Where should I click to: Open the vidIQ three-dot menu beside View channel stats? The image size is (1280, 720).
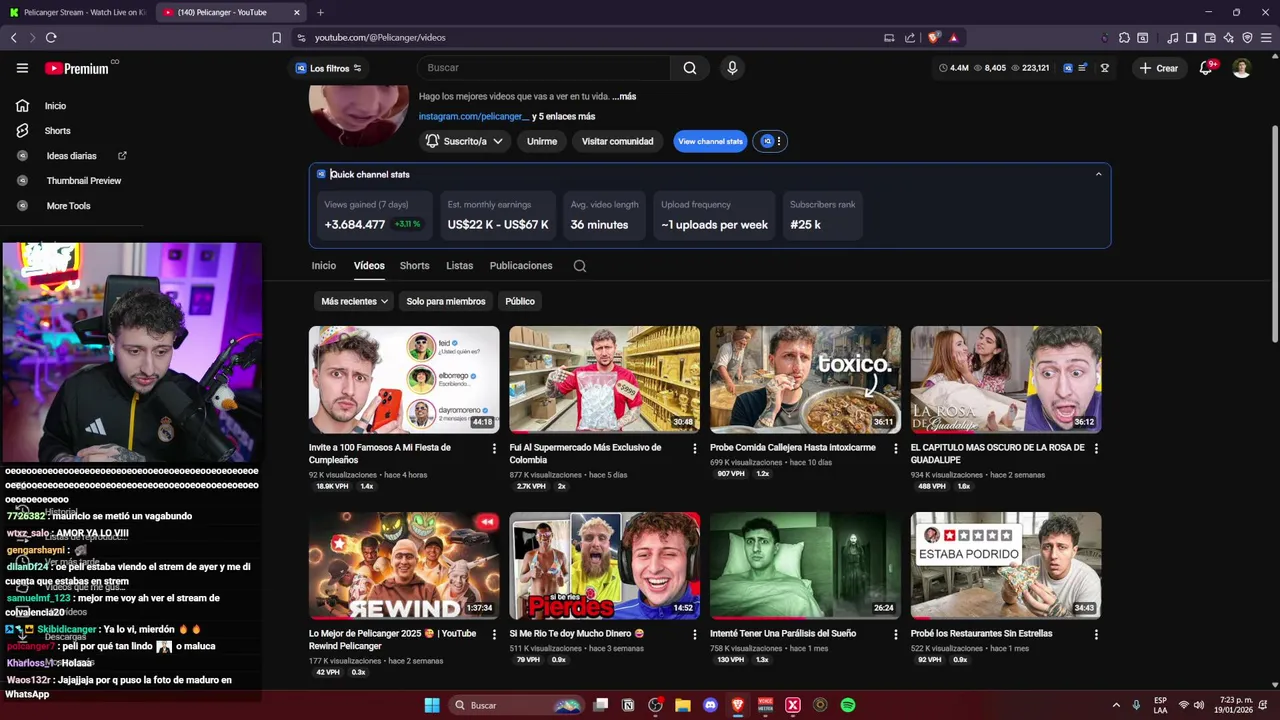tap(779, 141)
